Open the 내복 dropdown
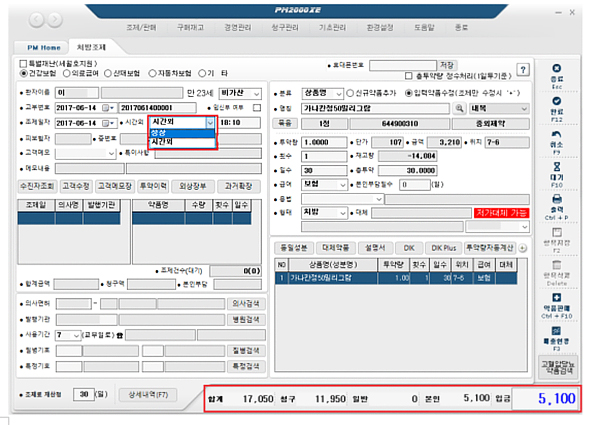Image resolution: width=600 pixels, height=425 pixels. 499,109
